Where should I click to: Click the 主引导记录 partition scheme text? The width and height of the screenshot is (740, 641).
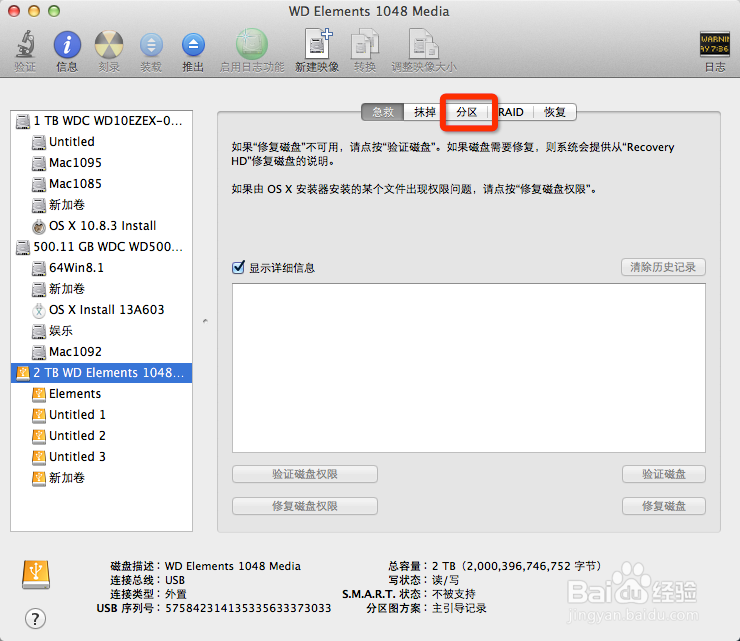459,608
